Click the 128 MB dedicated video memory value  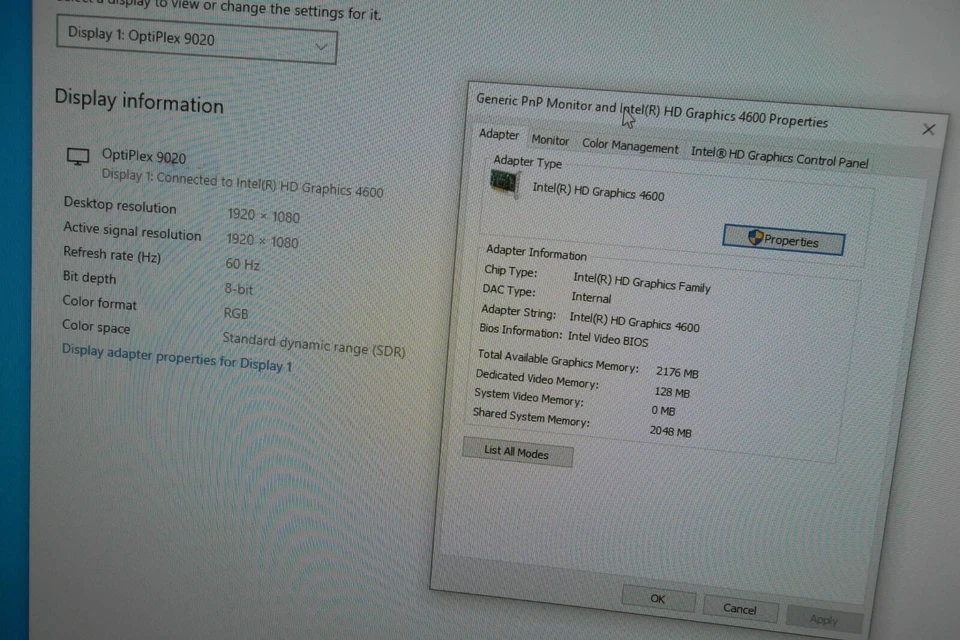672,392
